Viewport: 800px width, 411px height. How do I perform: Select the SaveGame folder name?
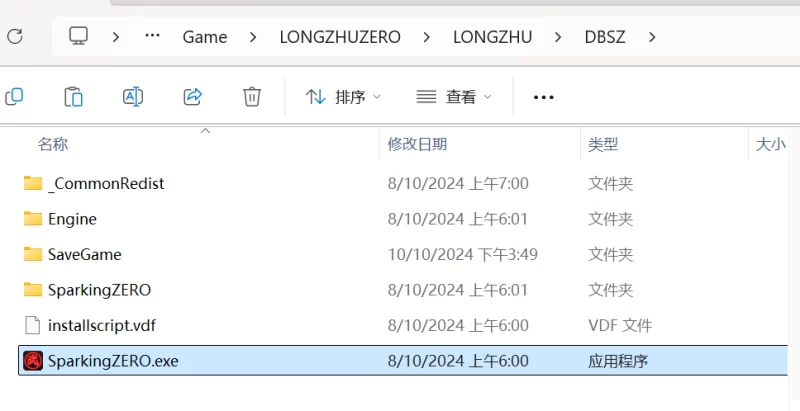tap(85, 254)
